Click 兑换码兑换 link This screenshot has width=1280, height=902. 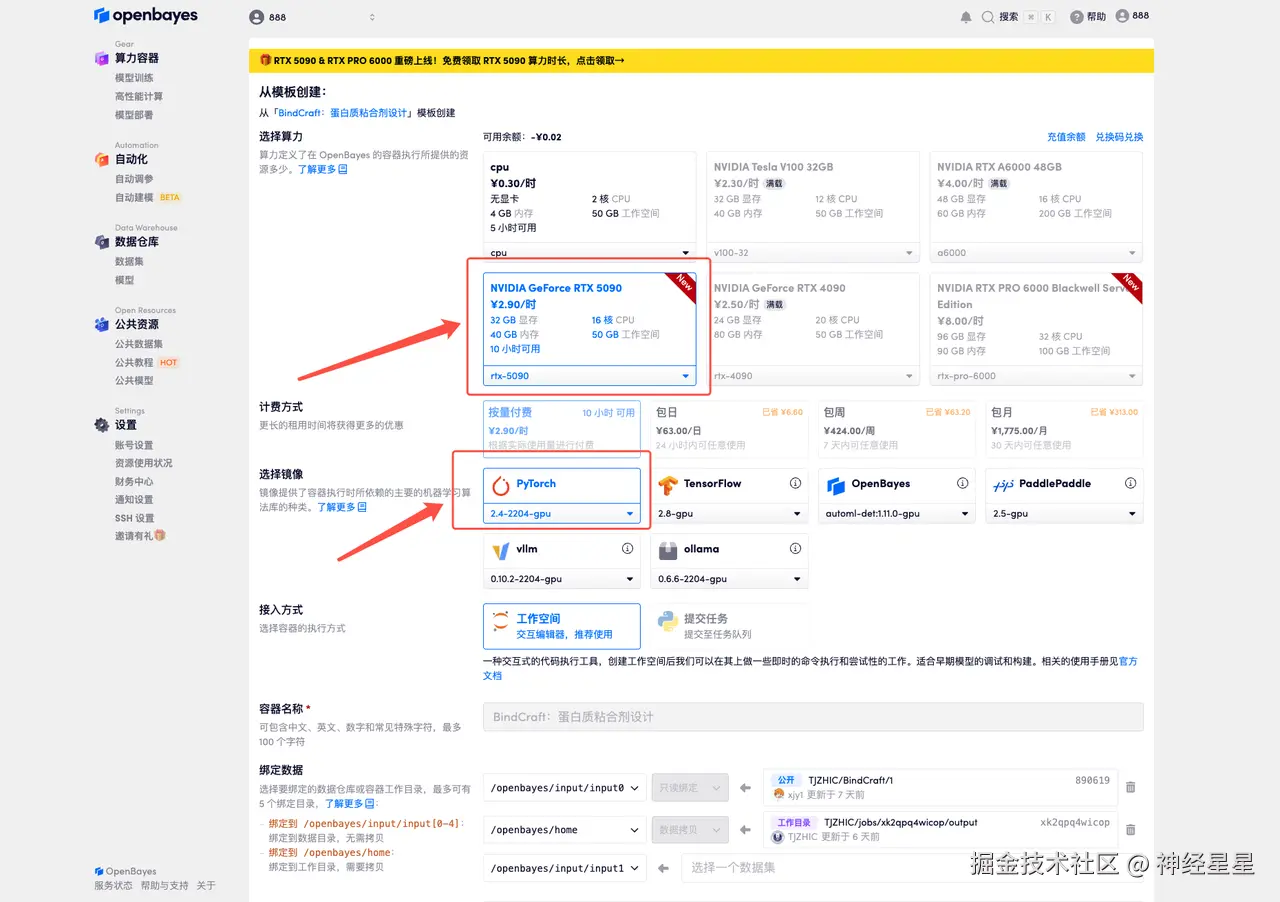tap(1119, 137)
